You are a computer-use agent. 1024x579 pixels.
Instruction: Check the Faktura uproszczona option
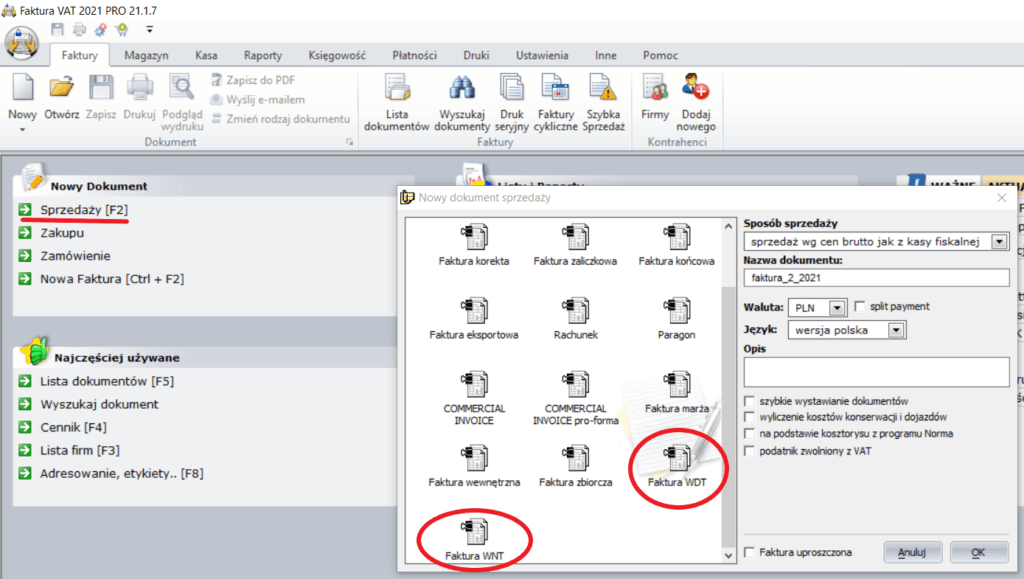[x=750, y=553]
